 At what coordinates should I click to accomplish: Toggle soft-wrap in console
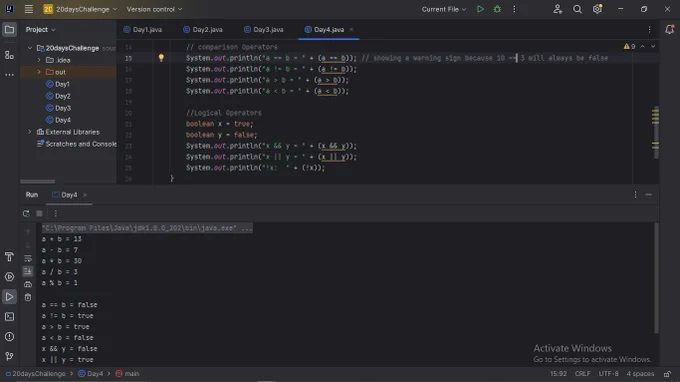coord(28,259)
